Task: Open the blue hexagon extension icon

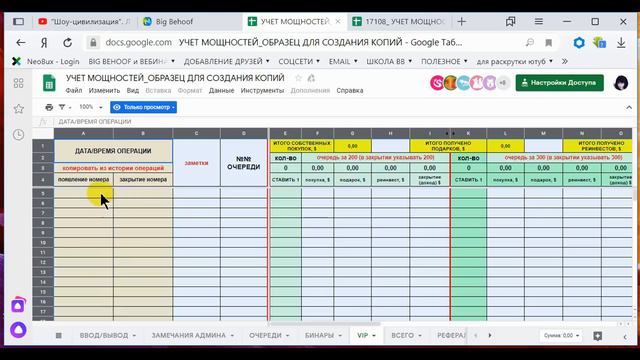Action: click(579, 42)
